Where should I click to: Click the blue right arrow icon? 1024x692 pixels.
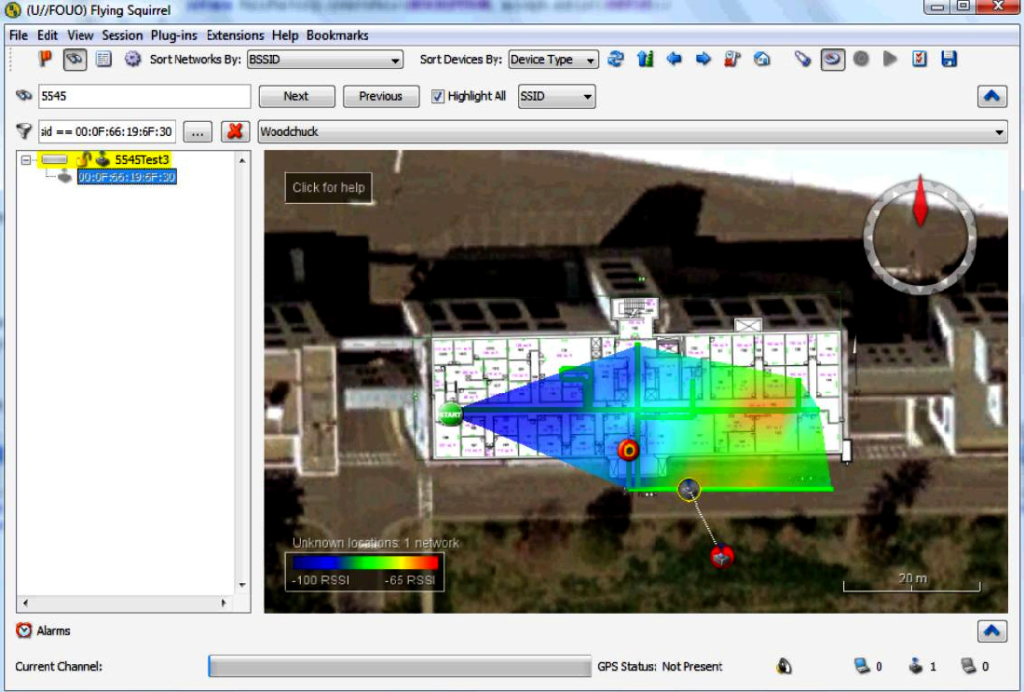click(703, 59)
